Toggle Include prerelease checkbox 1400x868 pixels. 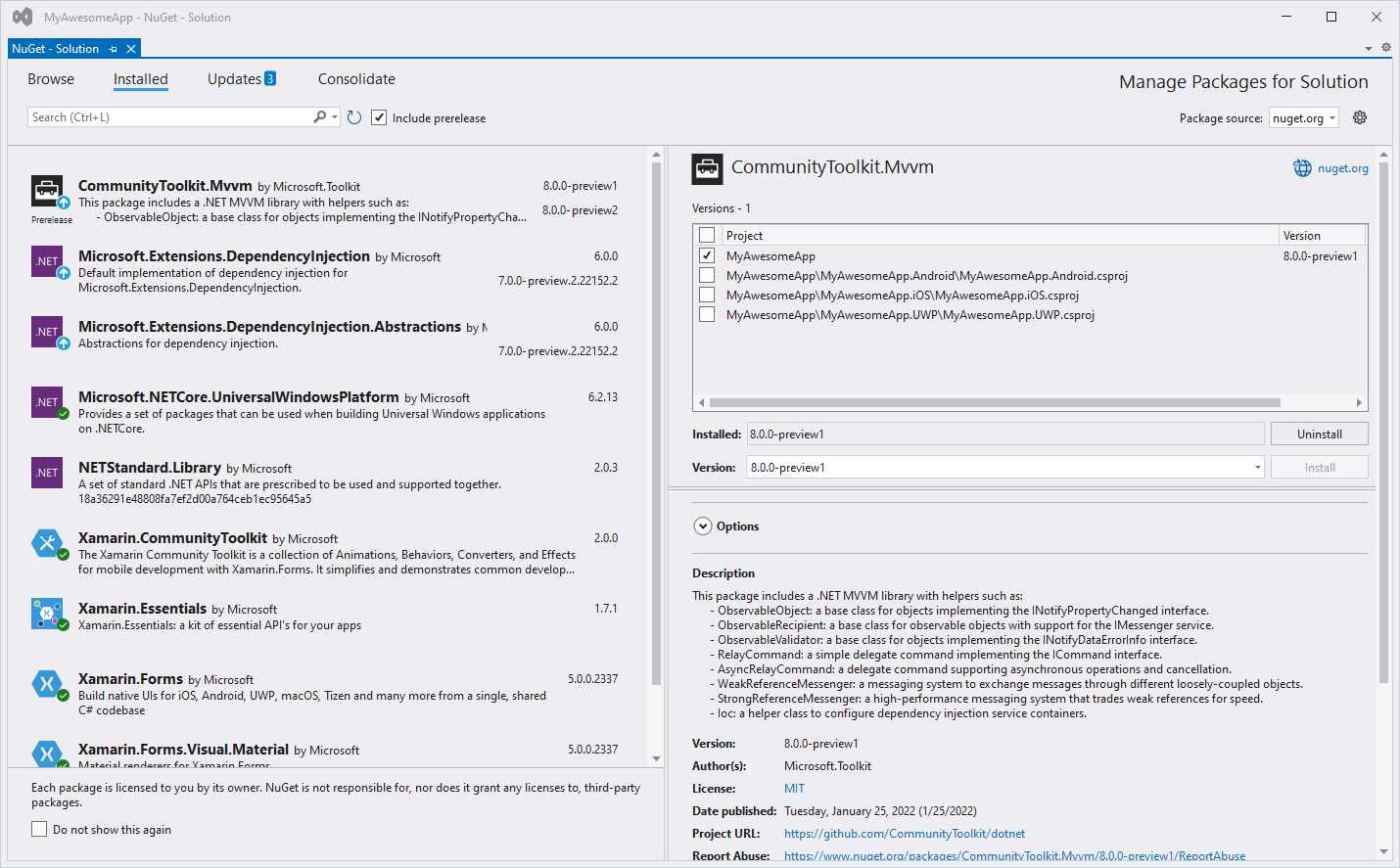[379, 117]
